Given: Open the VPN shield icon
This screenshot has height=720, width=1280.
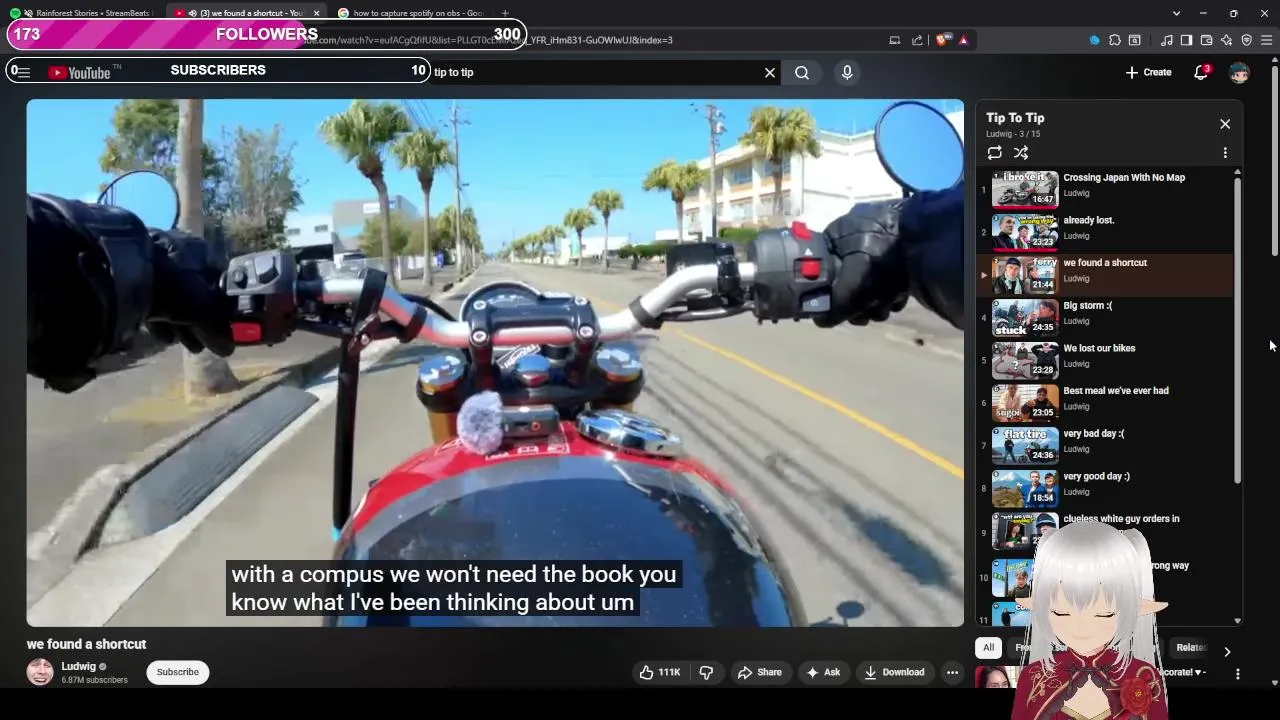Looking at the screenshot, I should [x=1246, y=40].
